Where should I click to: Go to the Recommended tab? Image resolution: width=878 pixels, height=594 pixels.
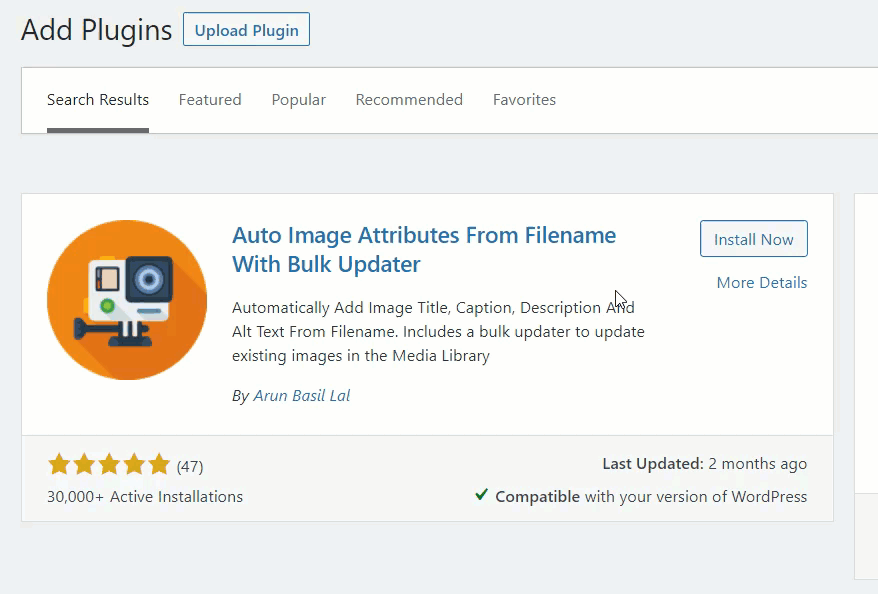pyautogui.click(x=409, y=100)
